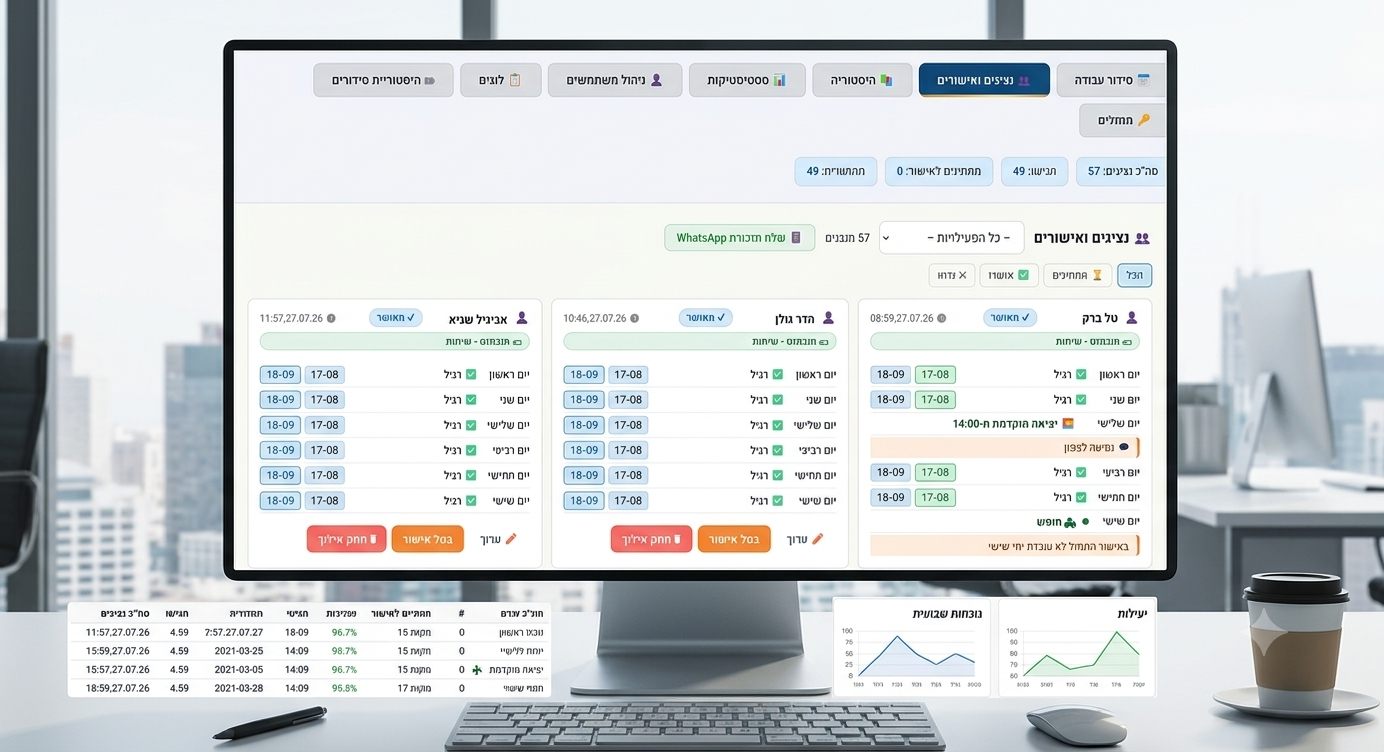
Task: Click the orange בטל אישור button in הדר גולן's card
Action: pyautogui.click(x=734, y=539)
